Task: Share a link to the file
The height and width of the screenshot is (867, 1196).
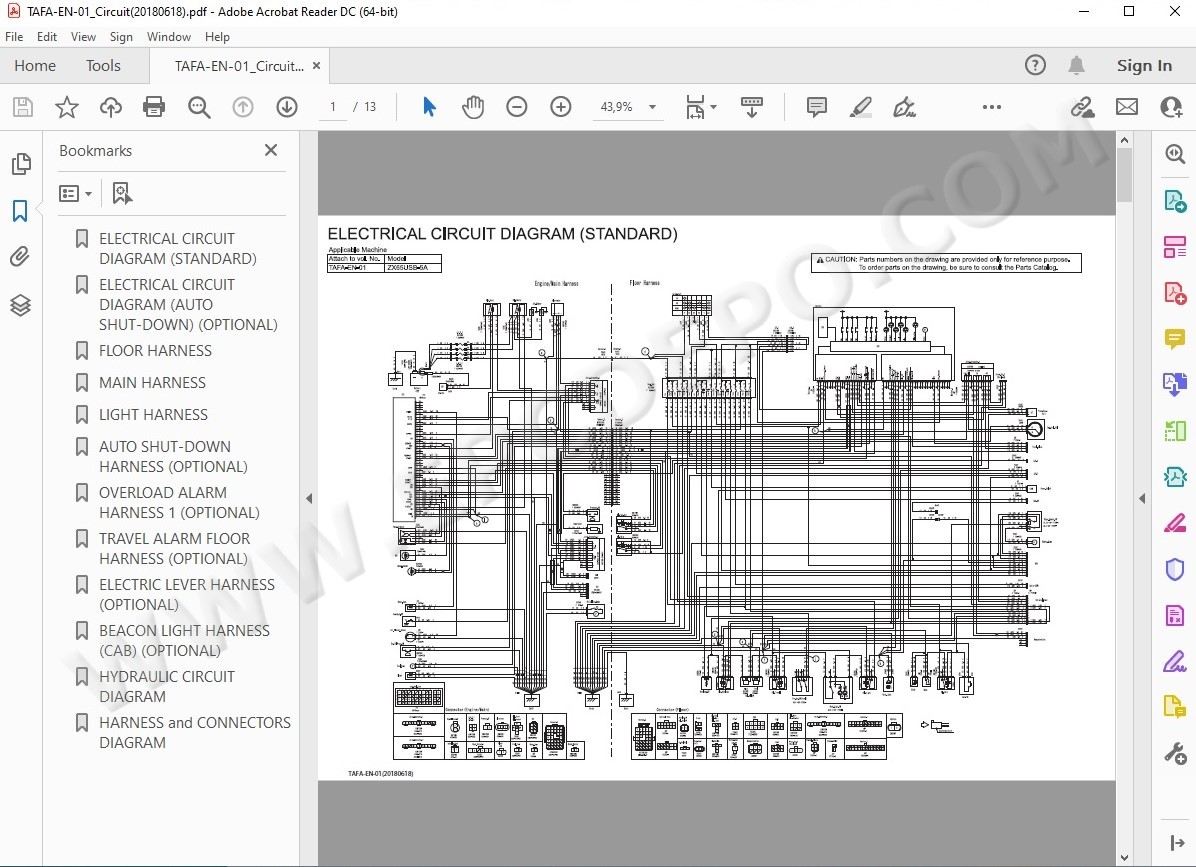Action: pyautogui.click(x=1082, y=107)
